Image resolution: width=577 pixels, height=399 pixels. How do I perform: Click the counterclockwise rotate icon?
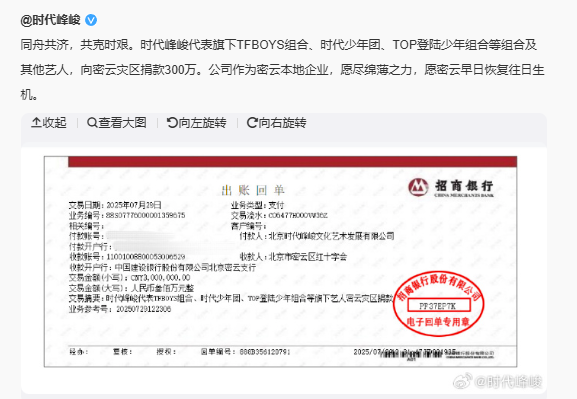coord(172,122)
